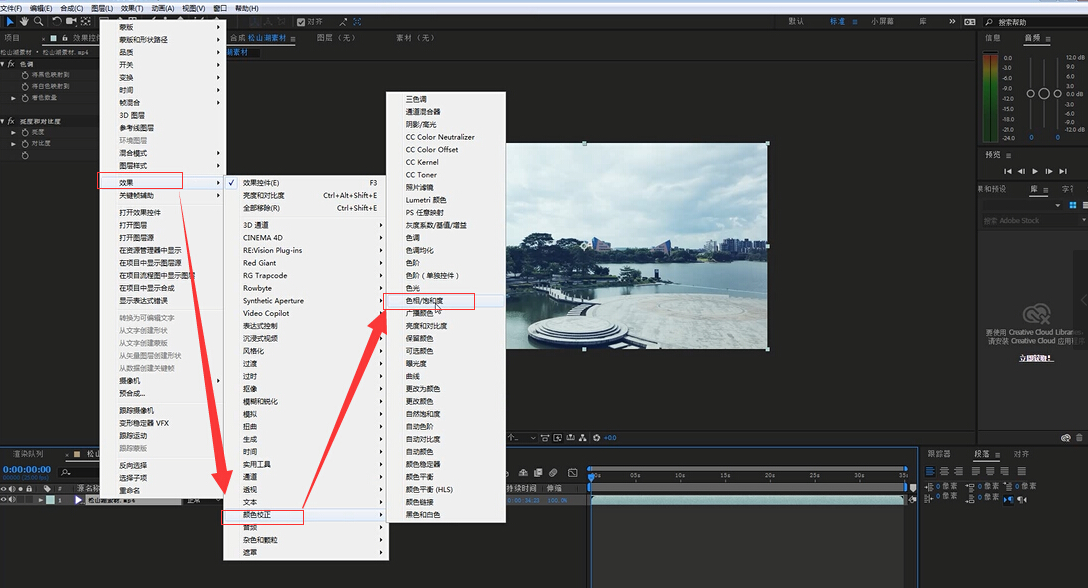Click the 搜索帮助 search field

pos(1037,22)
